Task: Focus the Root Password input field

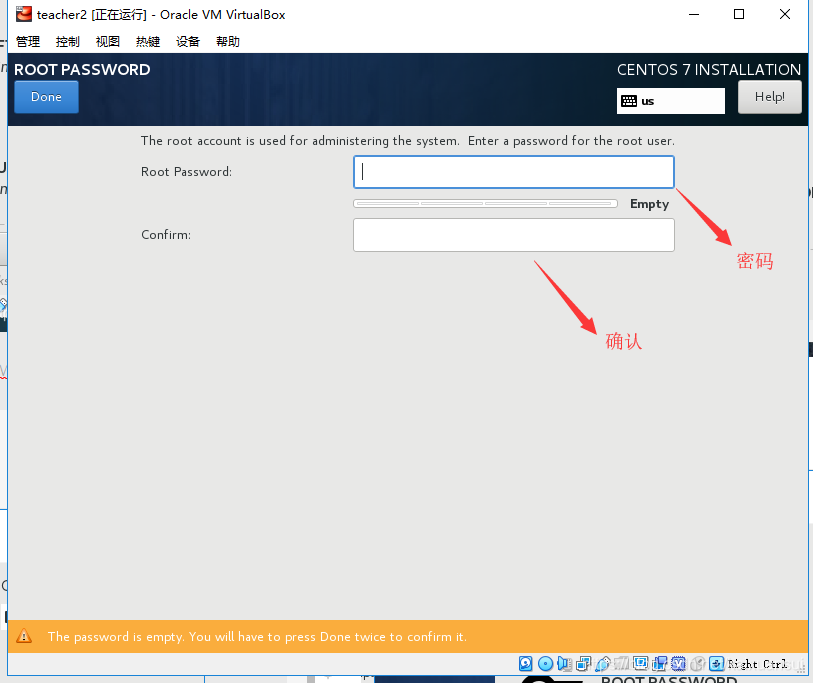Action: 514,172
